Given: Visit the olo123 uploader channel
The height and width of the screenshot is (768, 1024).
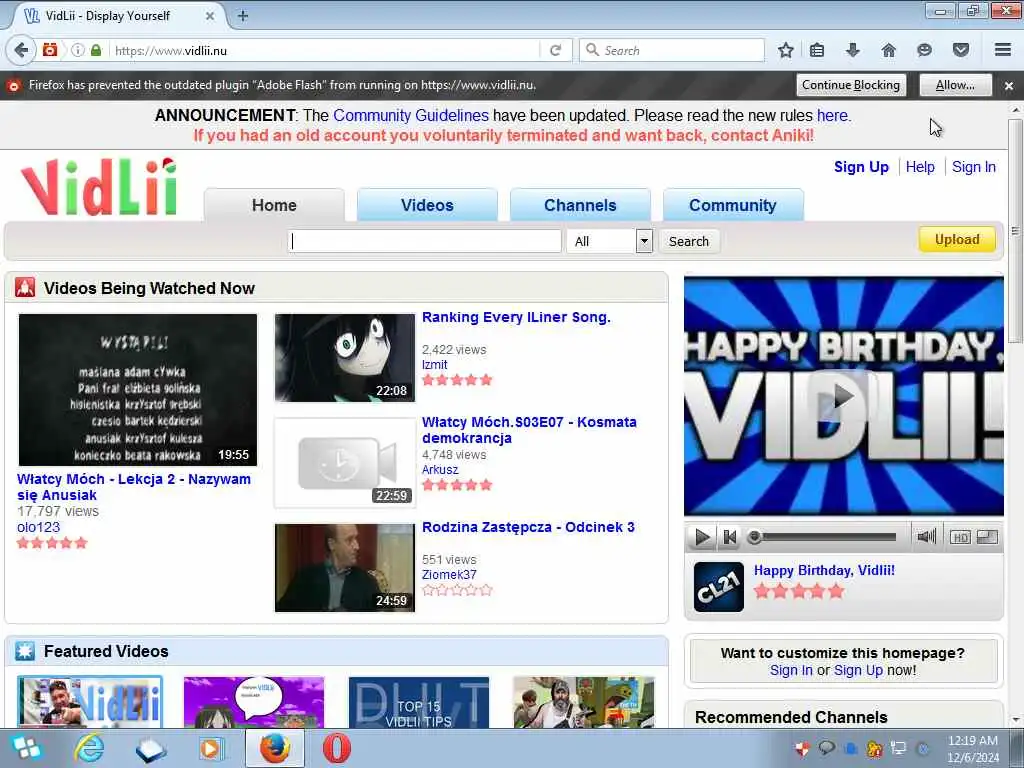Looking at the screenshot, I should pyautogui.click(x=39, y=527).
